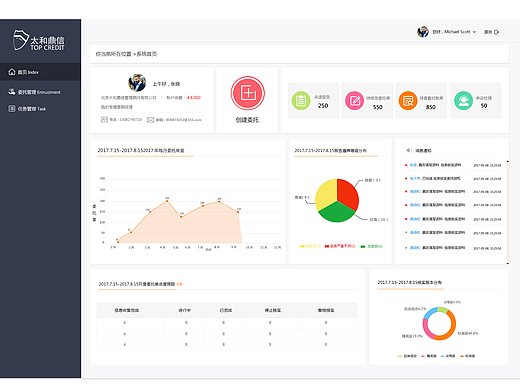The width and height of the screenshot is (520, 390).
Task: Toggle the light-green legend marker under the donut chart
Action: 400,356
